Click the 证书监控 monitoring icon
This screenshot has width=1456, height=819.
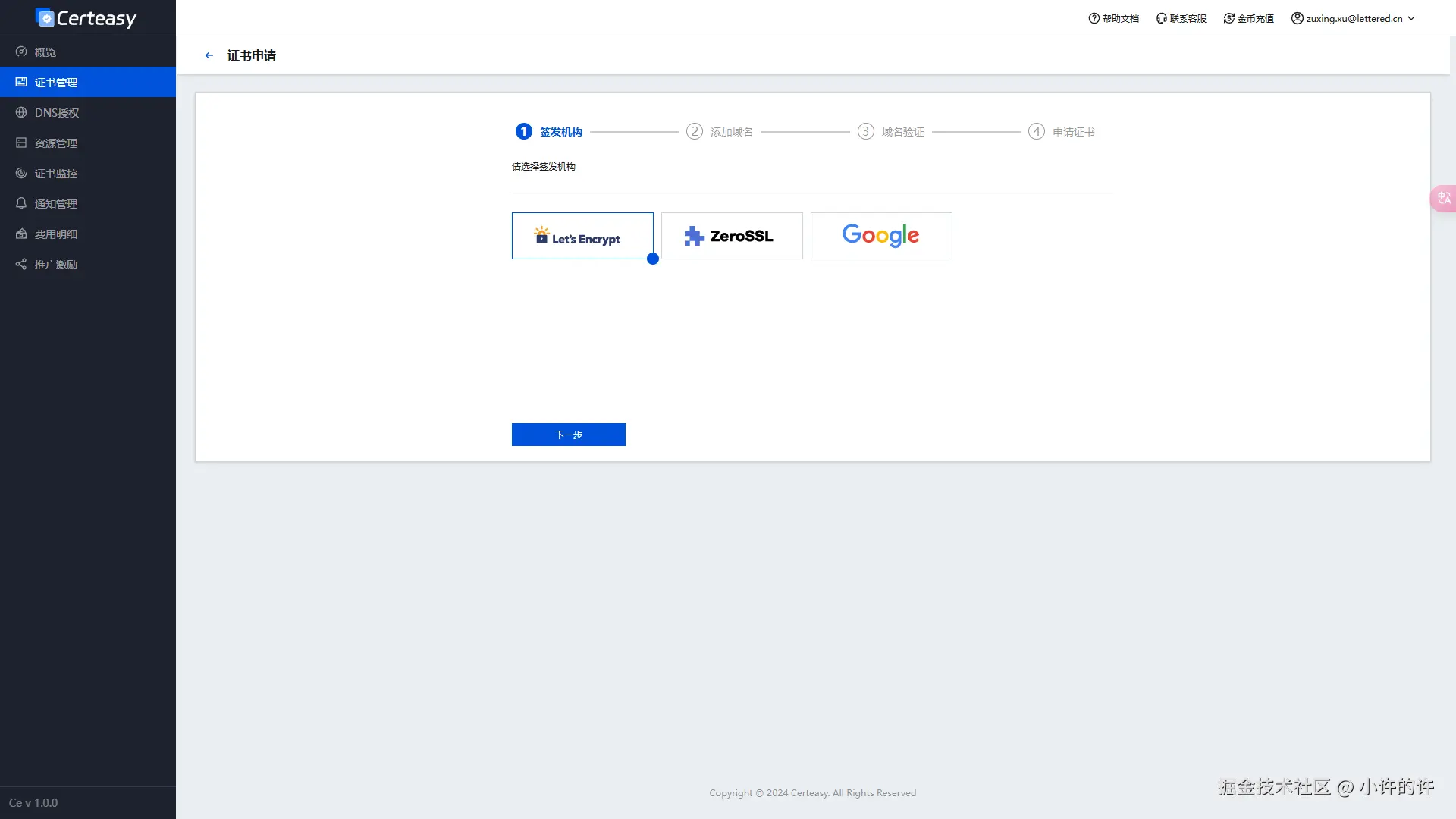pos(20,173)
